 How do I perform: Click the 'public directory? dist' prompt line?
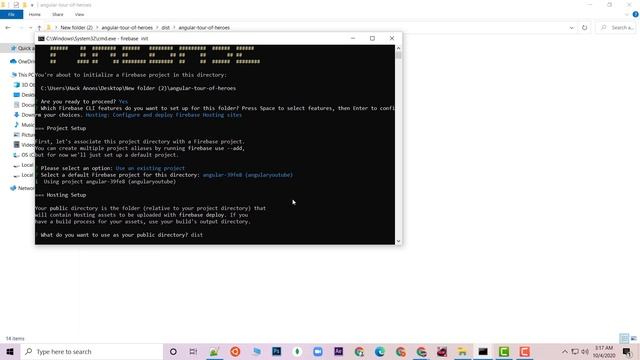(x=121, y=235)
